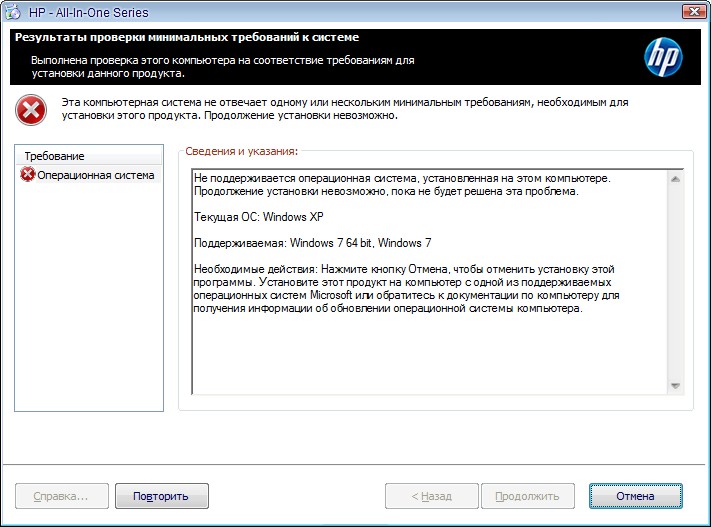Go back using the < Назад button
Image resolution: width=711 pixels, height=527 pixels.
tap(431, 496)
